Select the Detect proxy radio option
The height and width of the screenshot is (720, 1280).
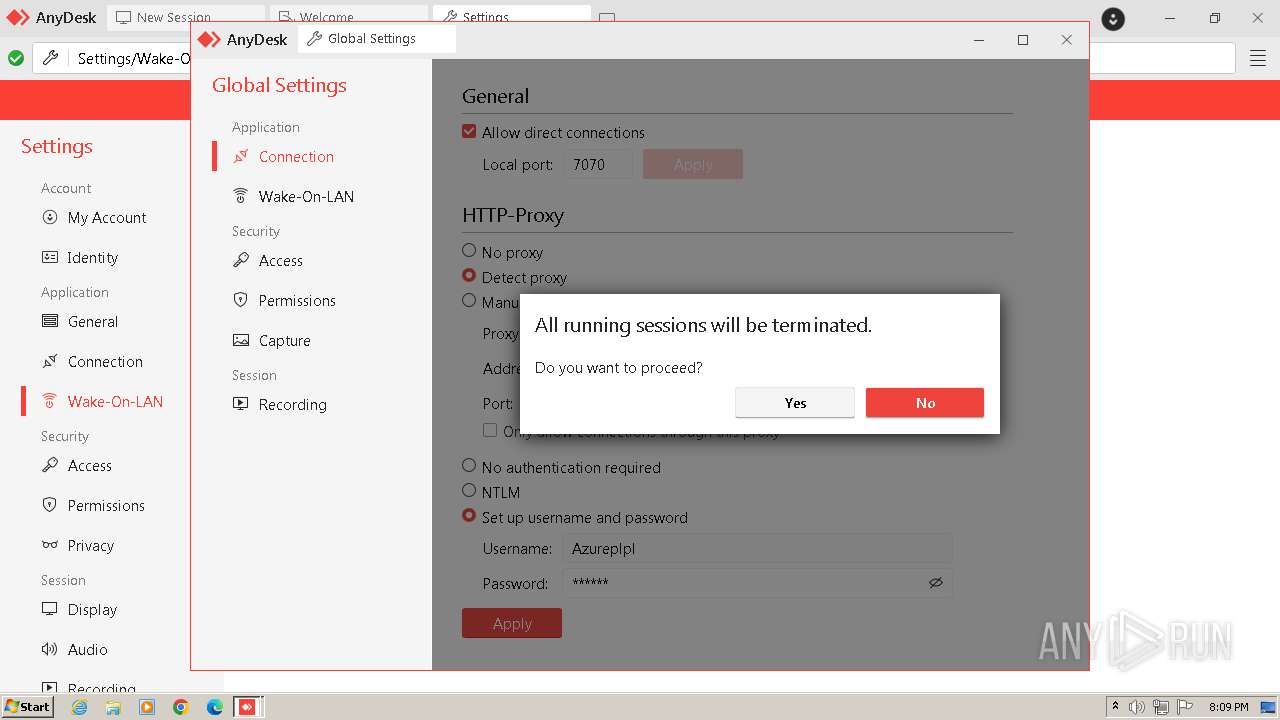469,276
